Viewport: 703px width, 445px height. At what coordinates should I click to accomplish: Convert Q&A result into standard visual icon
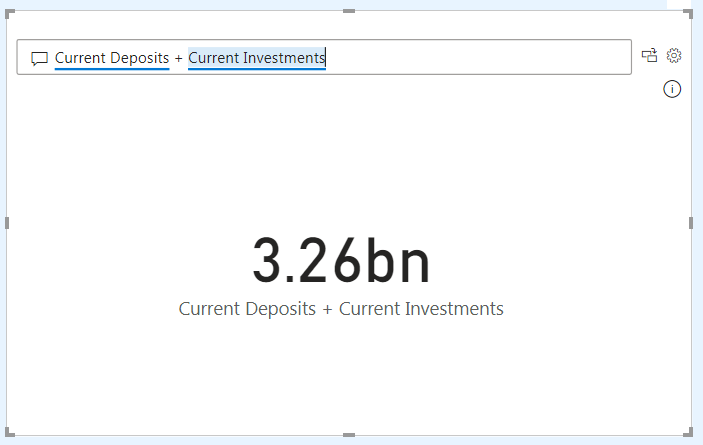tap(649, 55)
